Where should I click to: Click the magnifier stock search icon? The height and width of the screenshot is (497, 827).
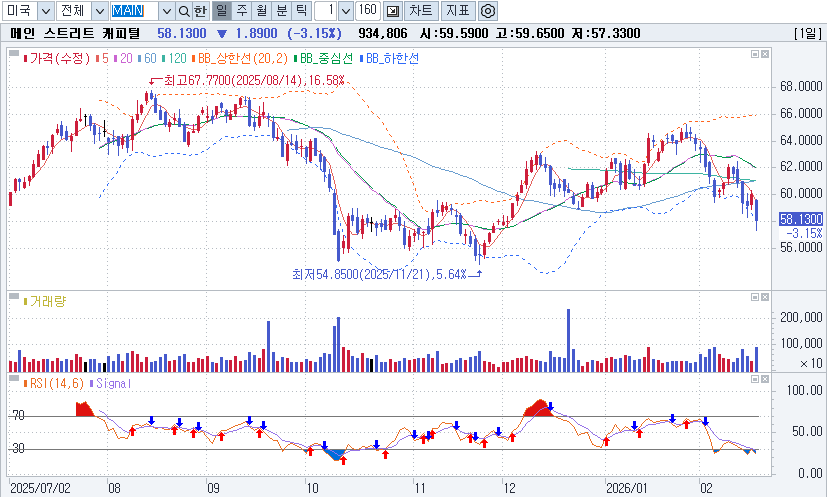pos(183,11)
